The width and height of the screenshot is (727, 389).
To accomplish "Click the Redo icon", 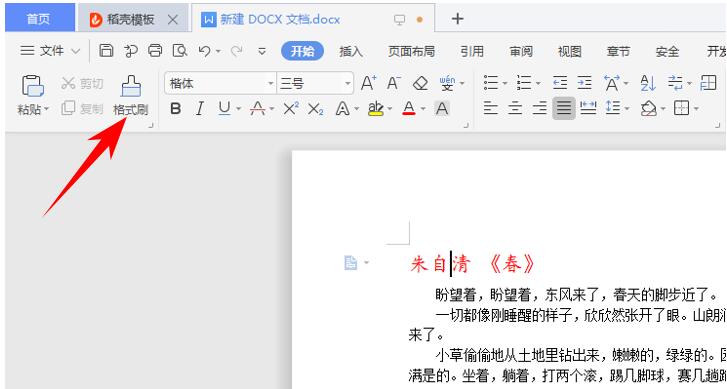I will pyautogui.click(x=236, y=51).
